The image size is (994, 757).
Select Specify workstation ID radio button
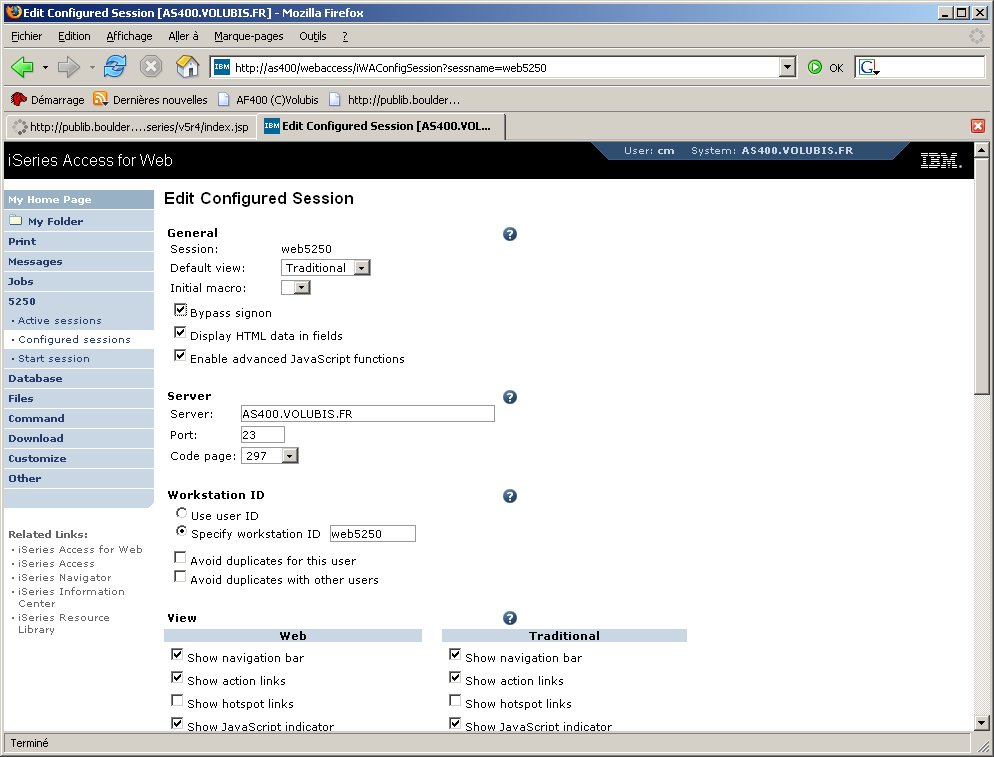pos(181,531)
